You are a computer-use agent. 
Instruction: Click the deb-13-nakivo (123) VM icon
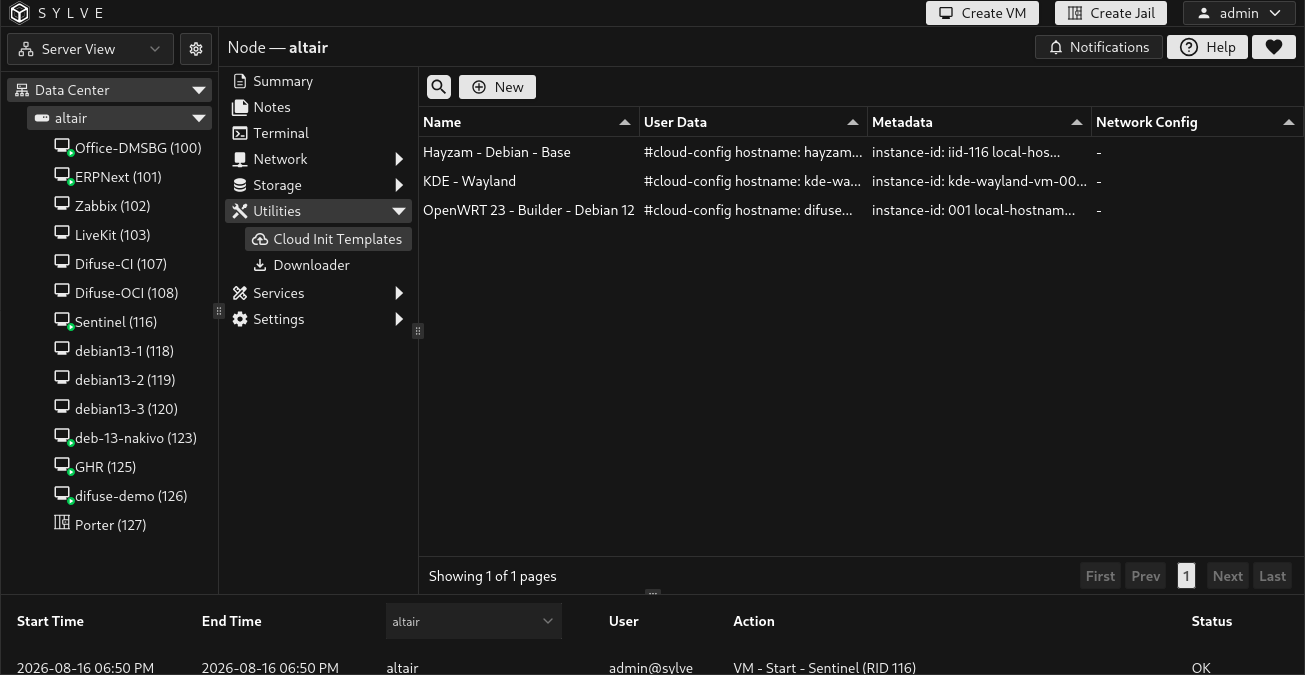[x=62, y=437]
